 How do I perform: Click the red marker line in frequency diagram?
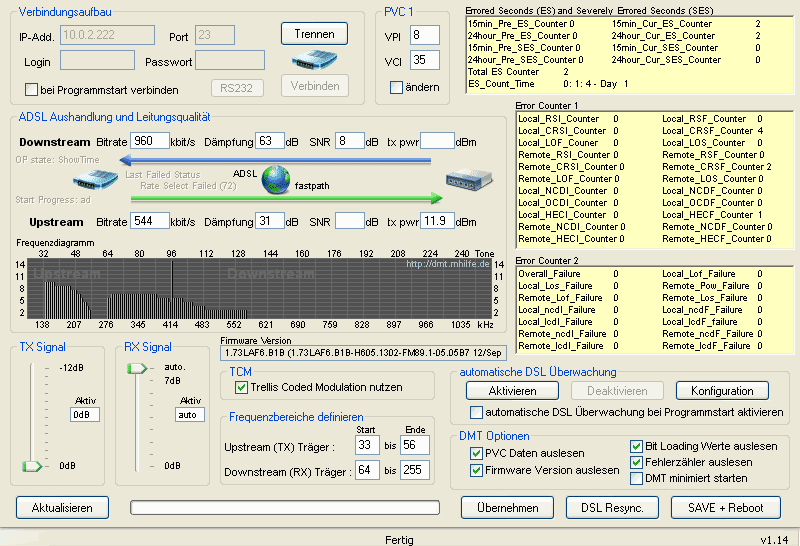click(x=172, y=289)
